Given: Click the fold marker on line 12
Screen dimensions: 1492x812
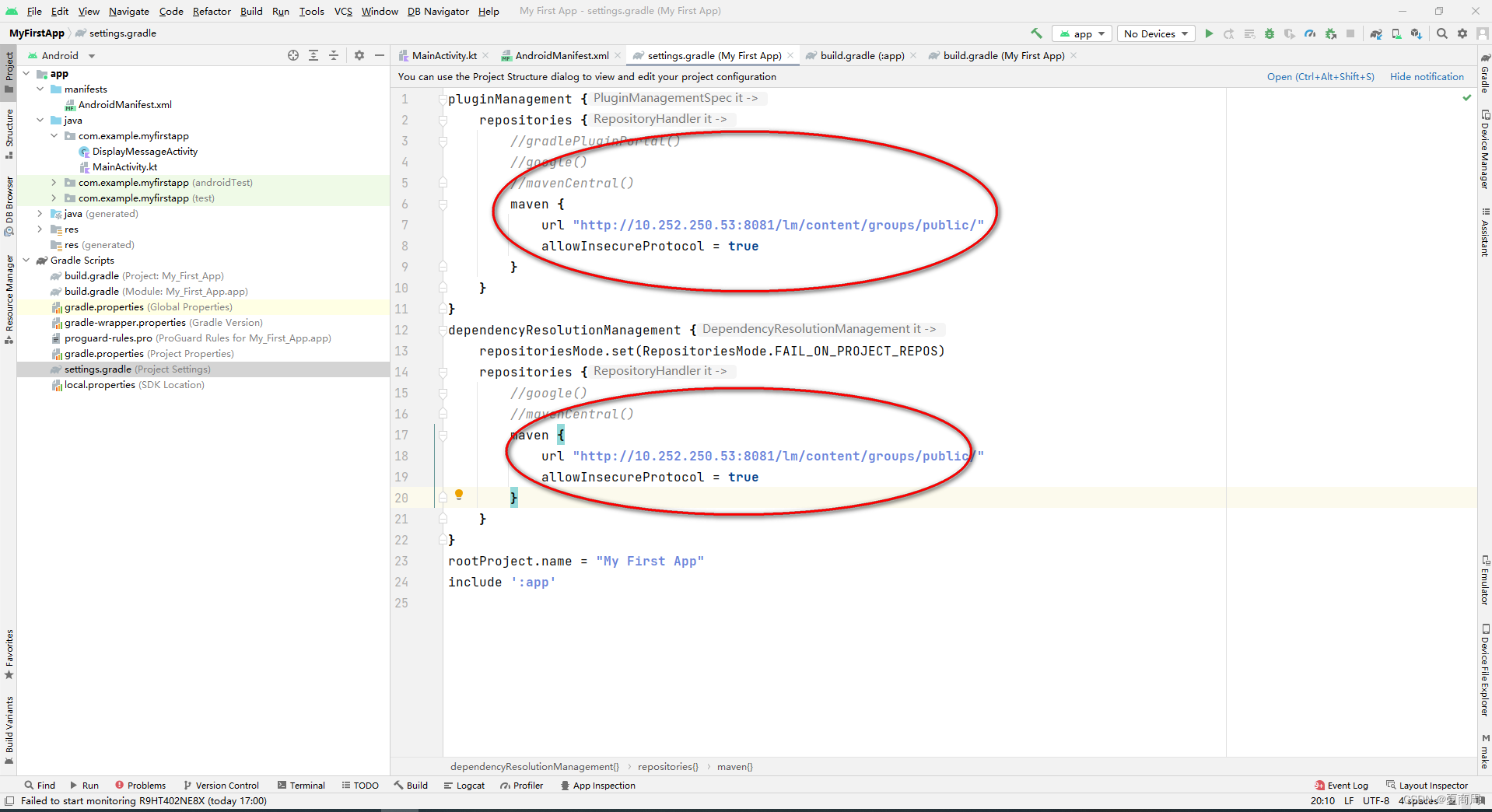Looking at the screenshot, I should point(443,330).
